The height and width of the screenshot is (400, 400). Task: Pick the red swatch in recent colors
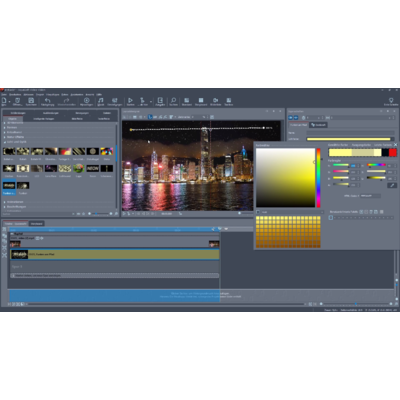393,152
